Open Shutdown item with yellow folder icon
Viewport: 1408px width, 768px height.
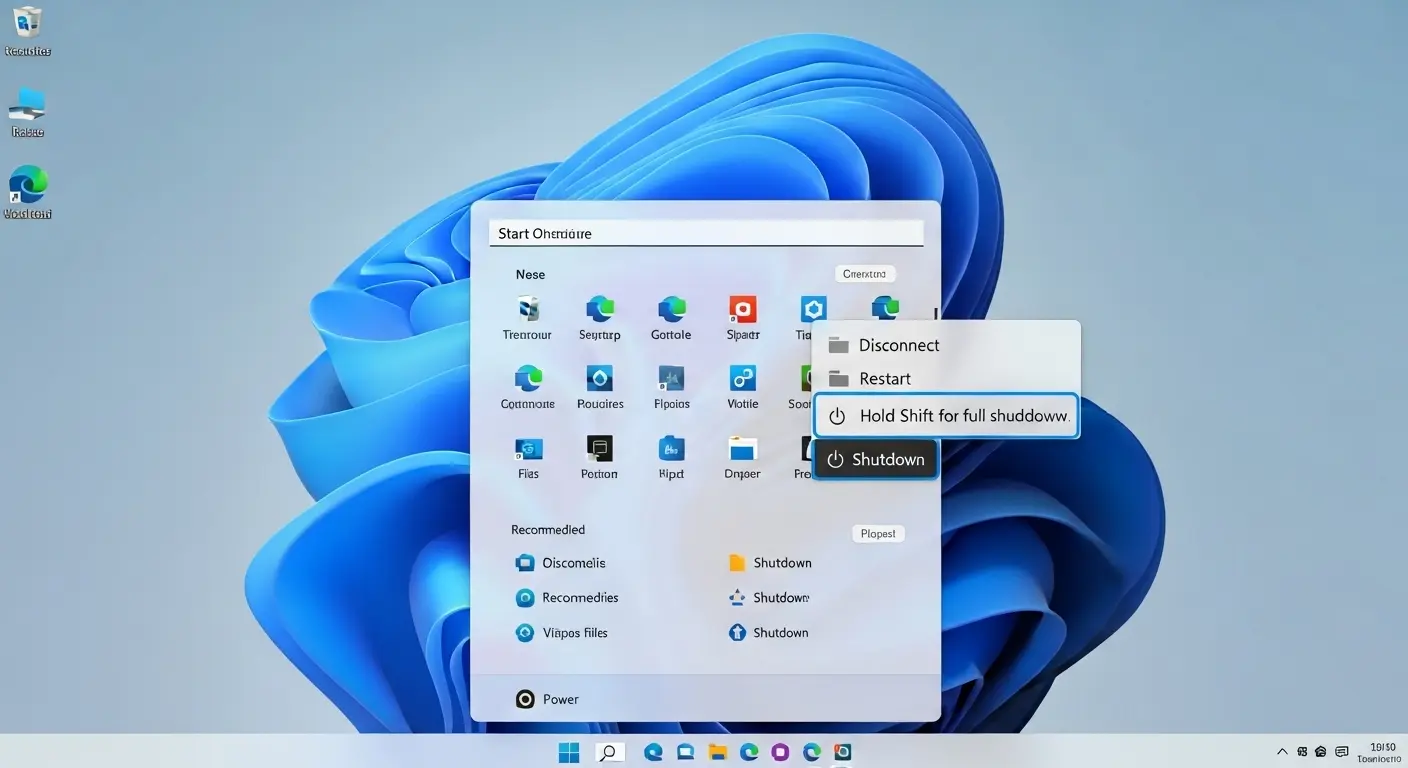770,563
